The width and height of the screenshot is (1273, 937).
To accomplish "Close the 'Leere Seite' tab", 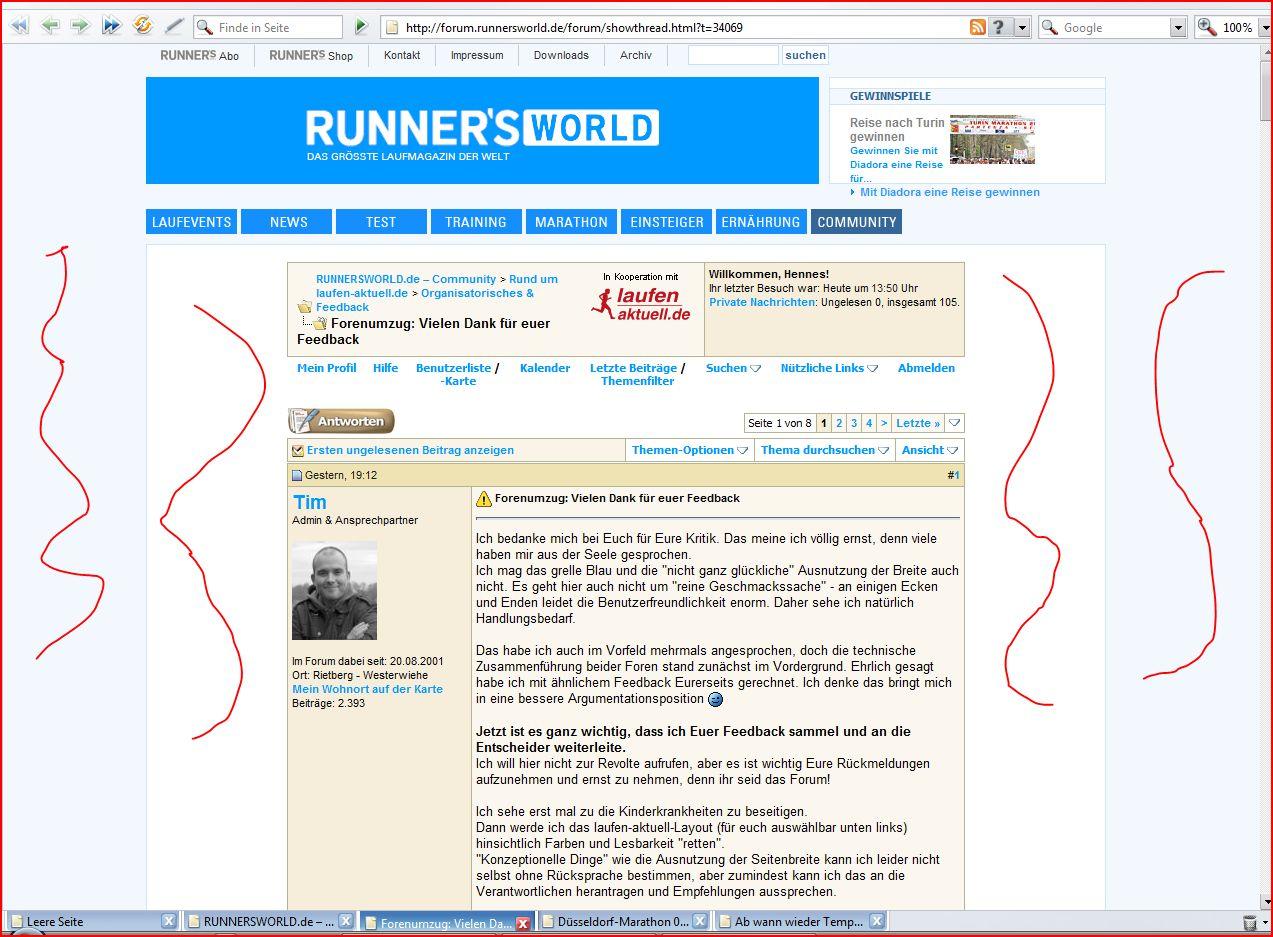I will 169,921.
